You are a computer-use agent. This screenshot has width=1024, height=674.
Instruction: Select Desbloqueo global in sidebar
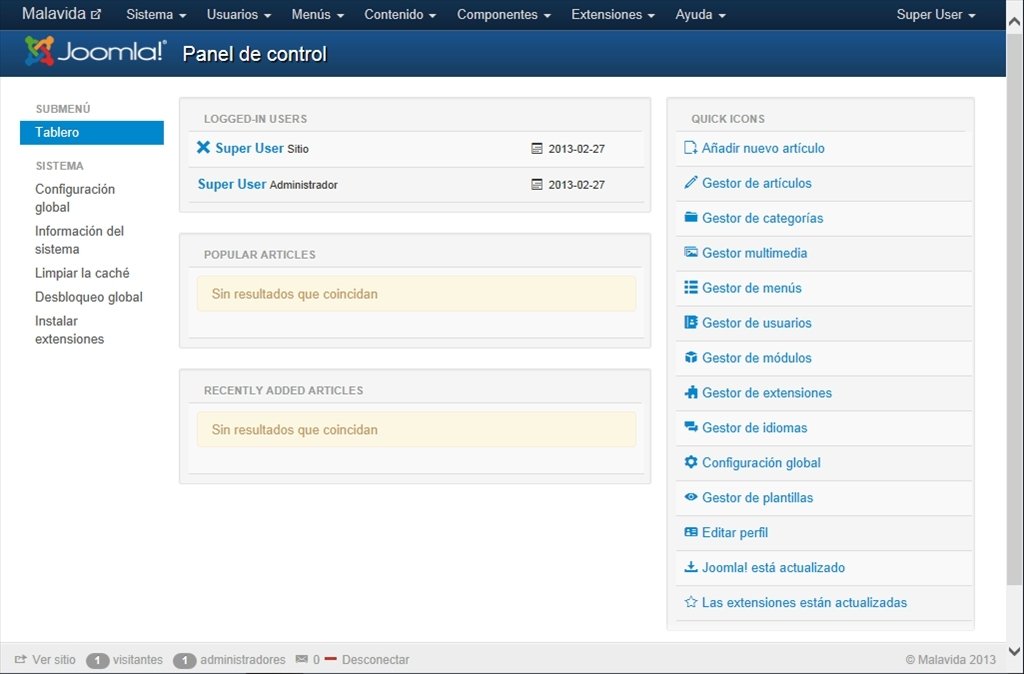click(89, 297)
